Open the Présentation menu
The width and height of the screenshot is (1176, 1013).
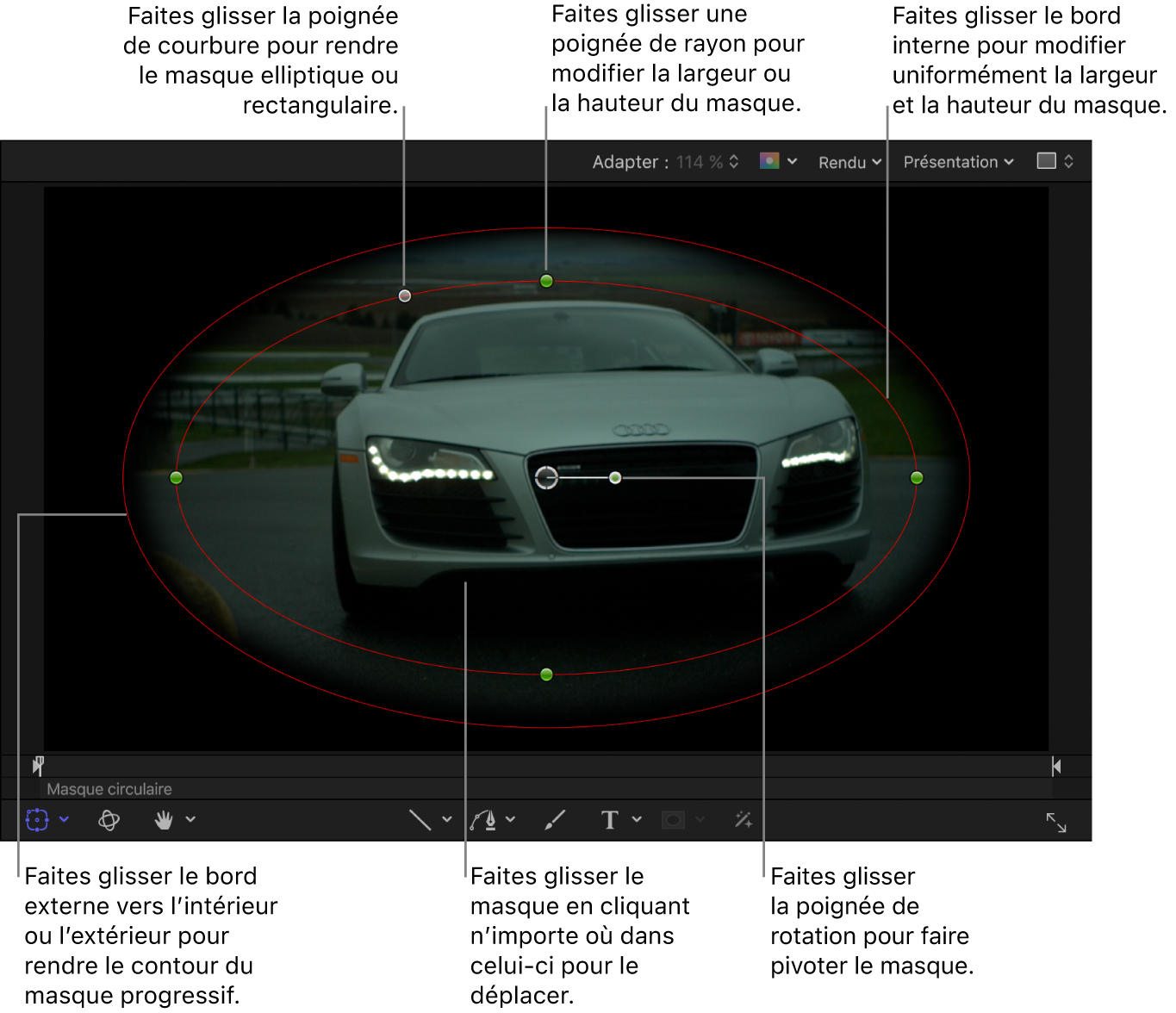point(958,162)
